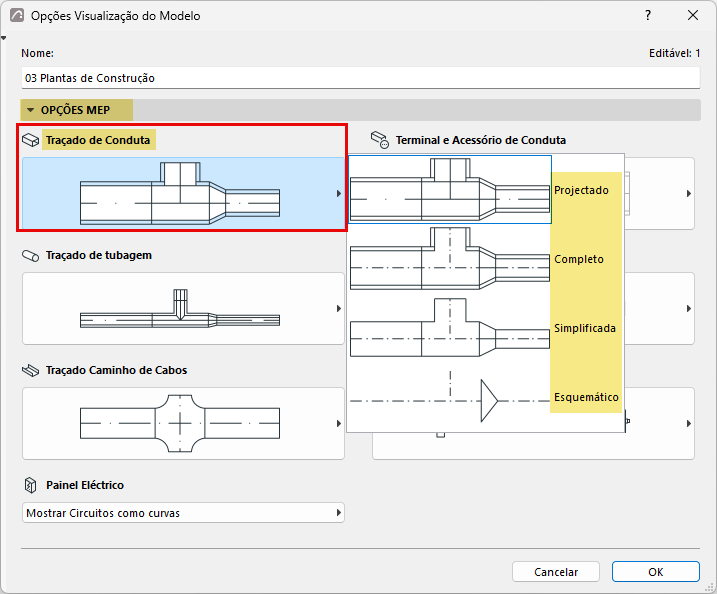Screen dimensions: 717x594
Task: Click the Painel Eléctrico label
Action: [x=85, y=485]
